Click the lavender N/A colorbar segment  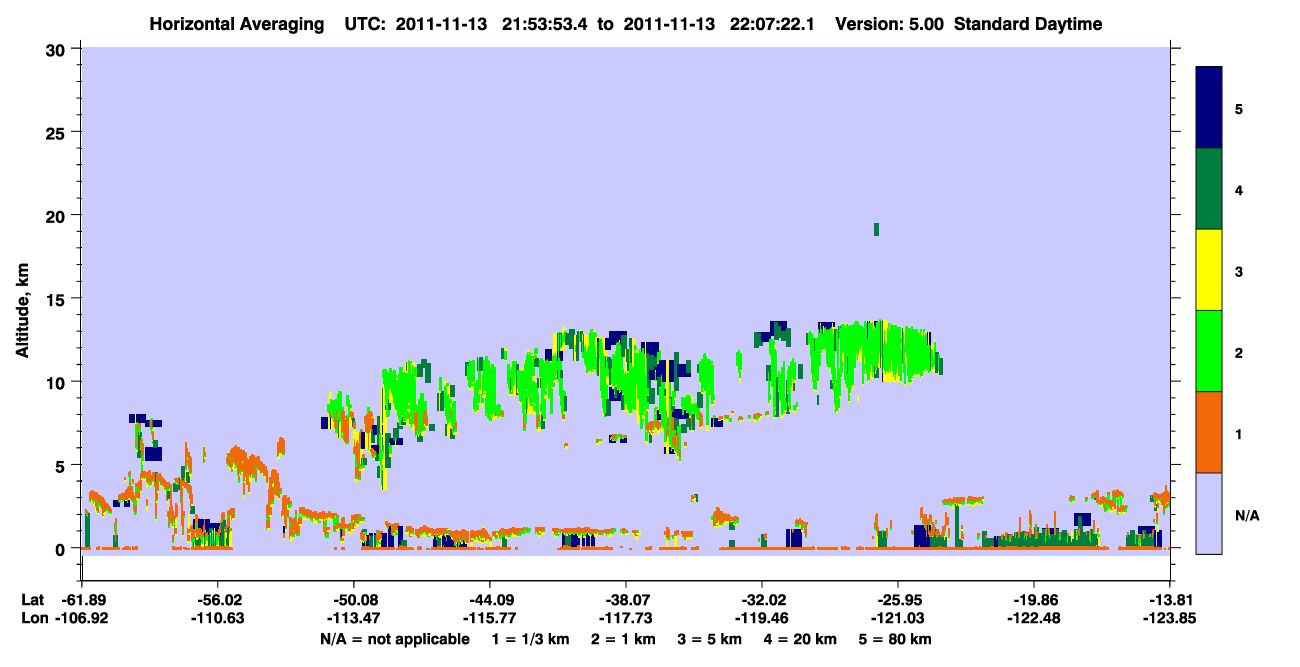1209,513
